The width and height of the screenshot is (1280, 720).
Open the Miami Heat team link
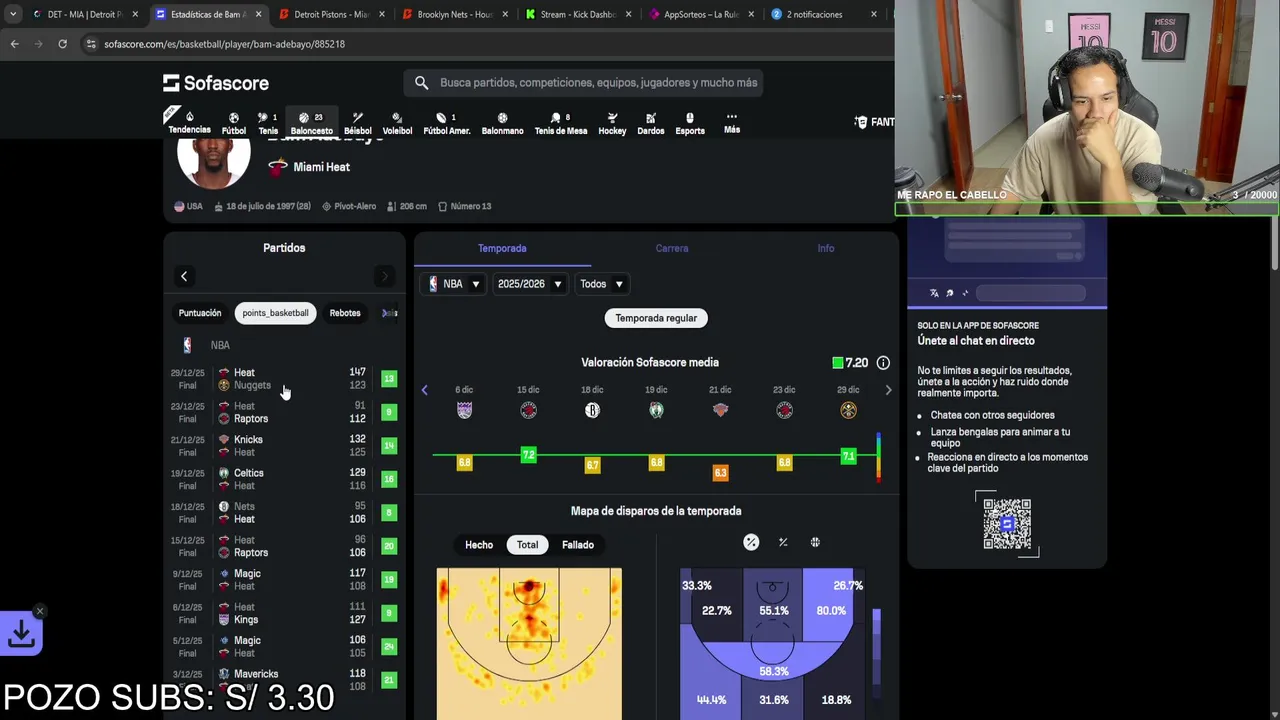pos(321,167)
